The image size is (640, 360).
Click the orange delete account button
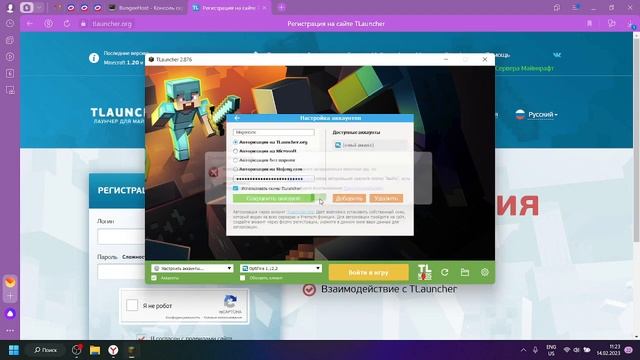386,198
